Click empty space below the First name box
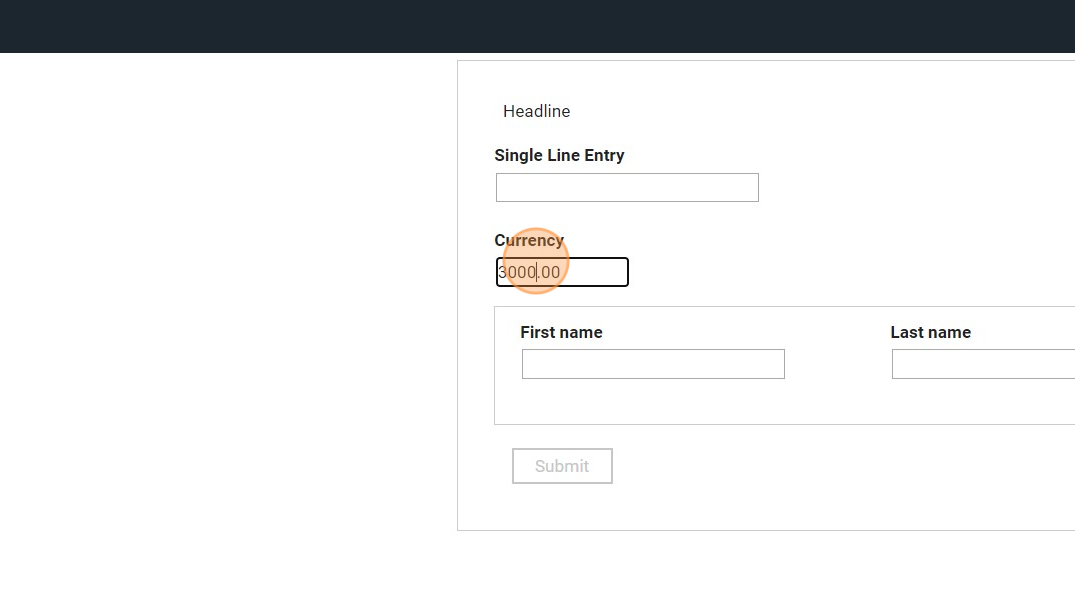The image size is (1075, 600). click(x=653, y=402)
